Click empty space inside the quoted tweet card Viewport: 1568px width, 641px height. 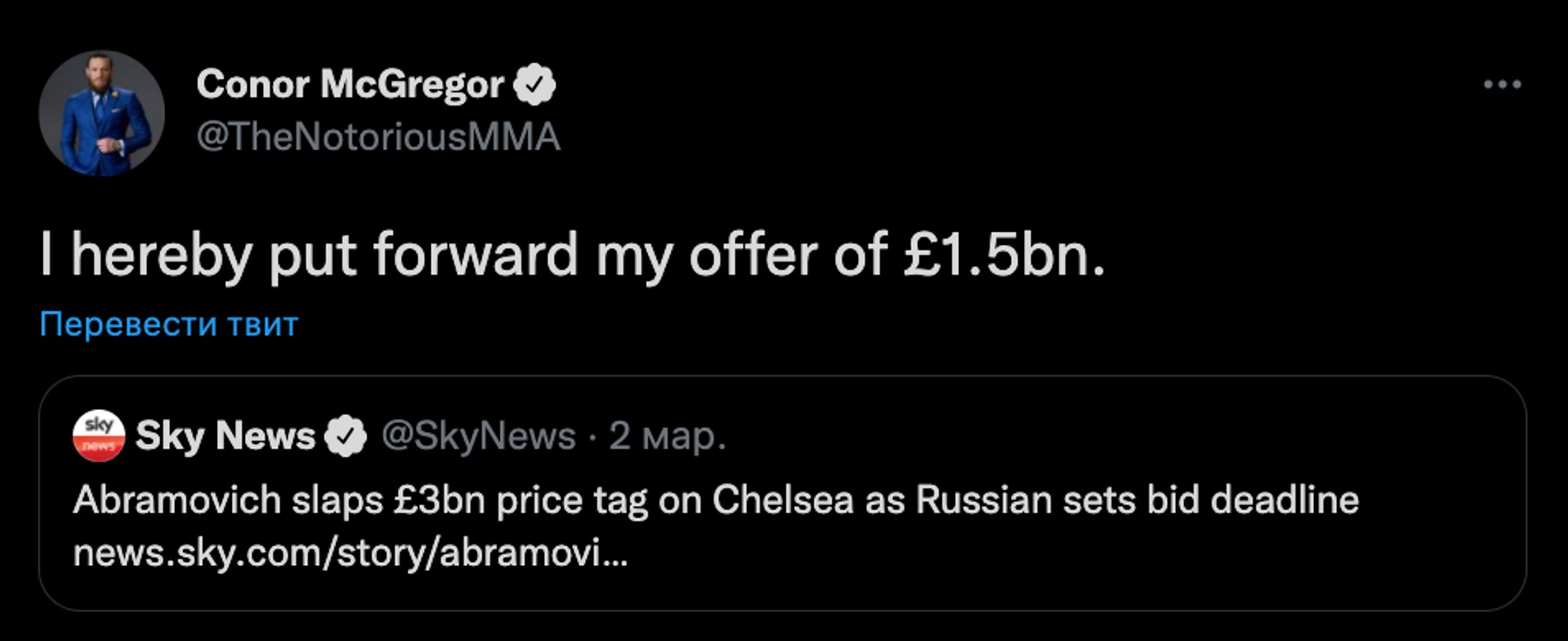[x=1073, y=561]
